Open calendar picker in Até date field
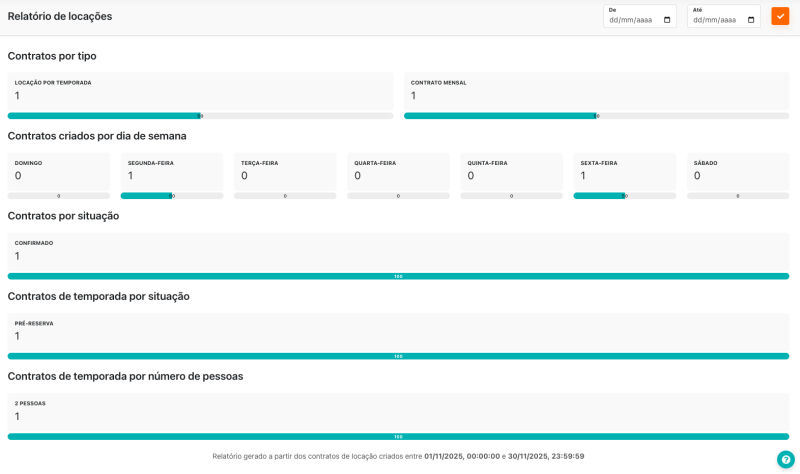The width and height of the screenshot is (800, 474). tap(751, 20)
